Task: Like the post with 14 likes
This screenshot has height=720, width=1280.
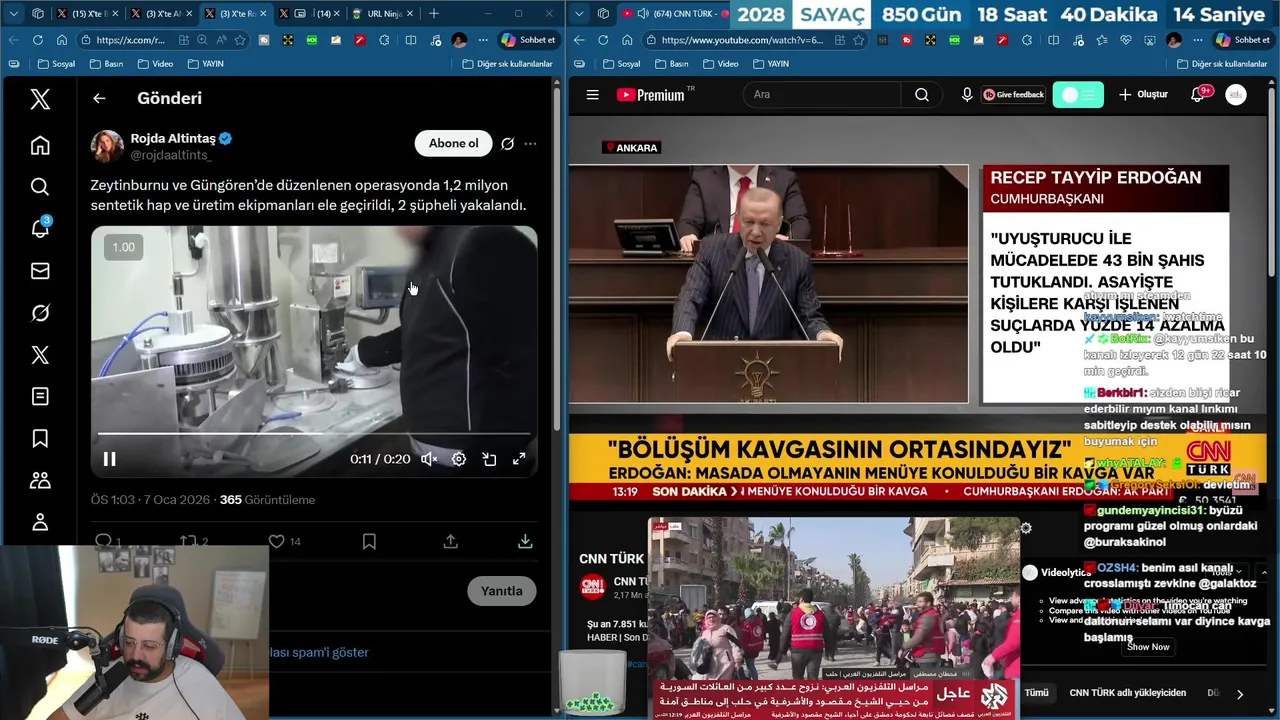Action: pyautogui.click(x=285, y=541)
